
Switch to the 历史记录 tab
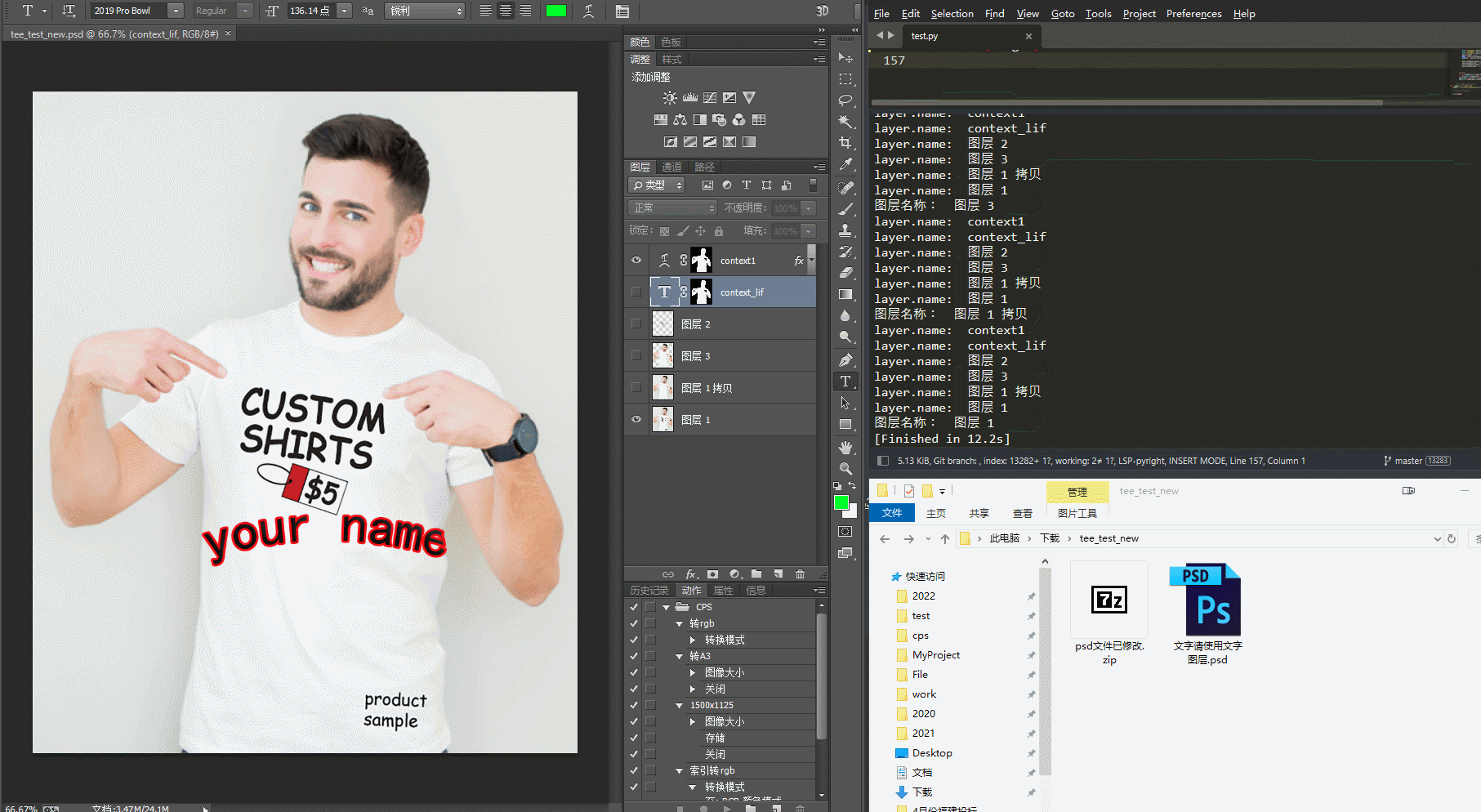click(649, 590)
